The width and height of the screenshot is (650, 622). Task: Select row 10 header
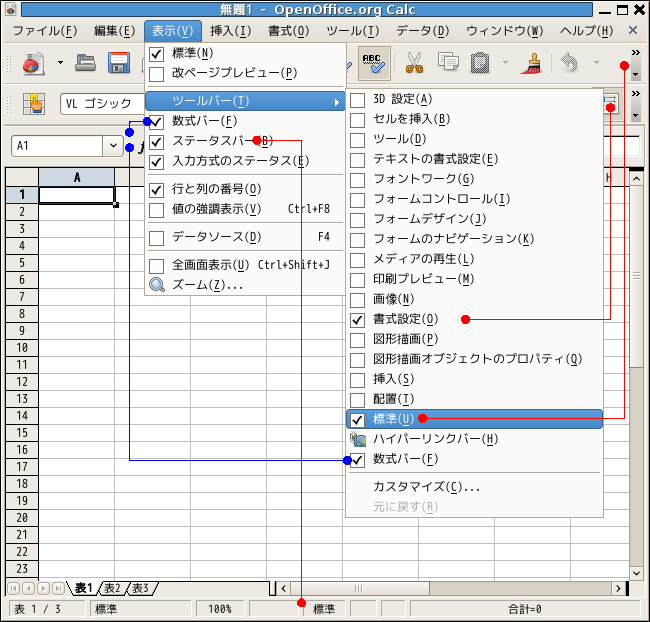[x=22, y=347]
